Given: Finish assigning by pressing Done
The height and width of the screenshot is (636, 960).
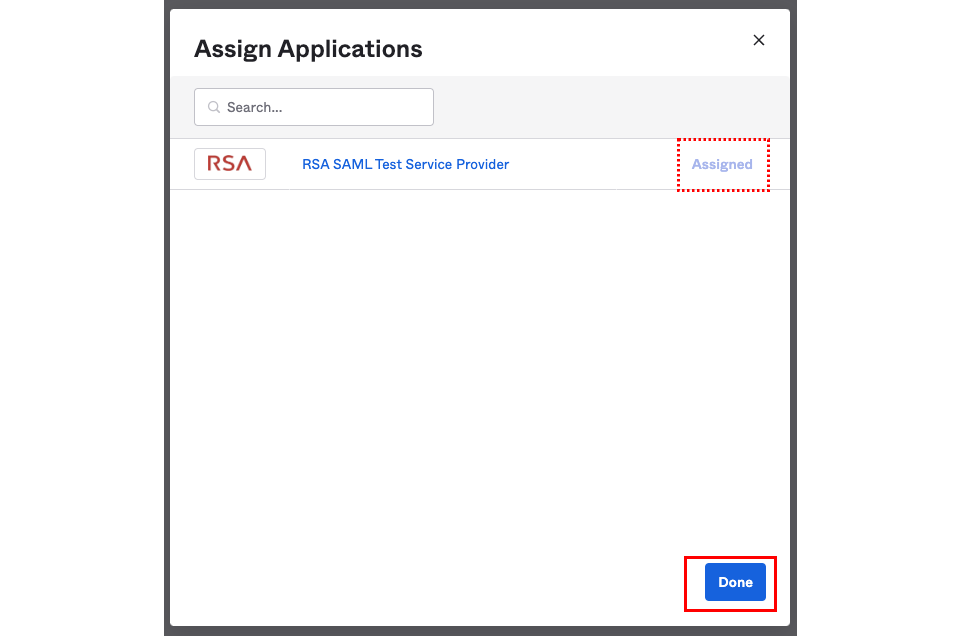Looking at the screenshot, I should (735, 582).
